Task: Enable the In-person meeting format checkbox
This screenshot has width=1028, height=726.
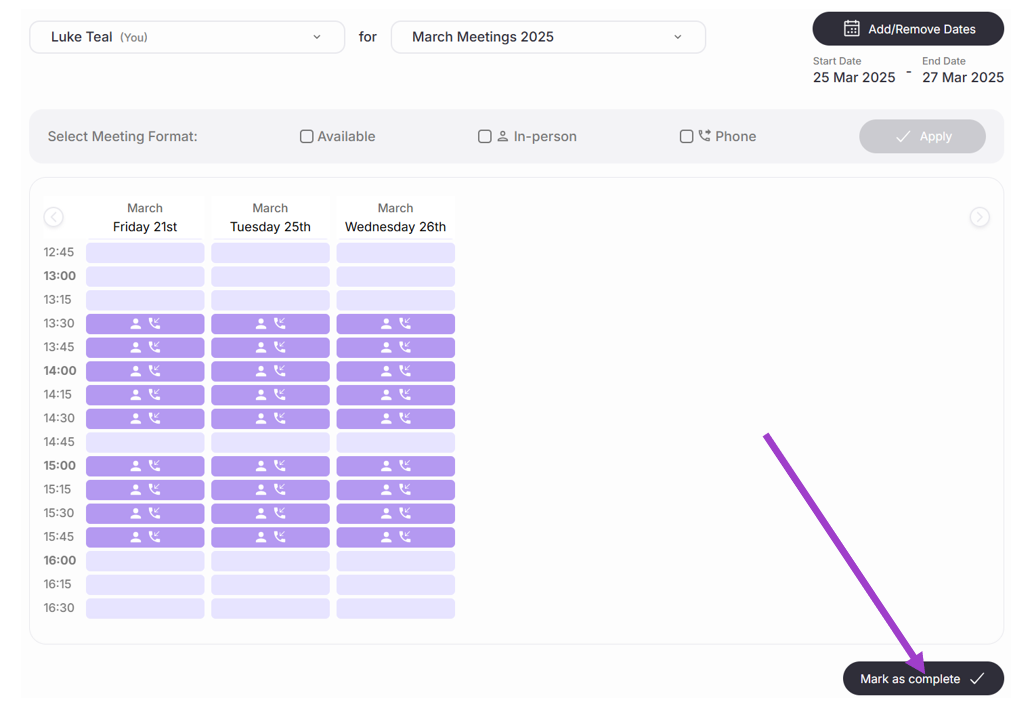Action: point(484,136)
